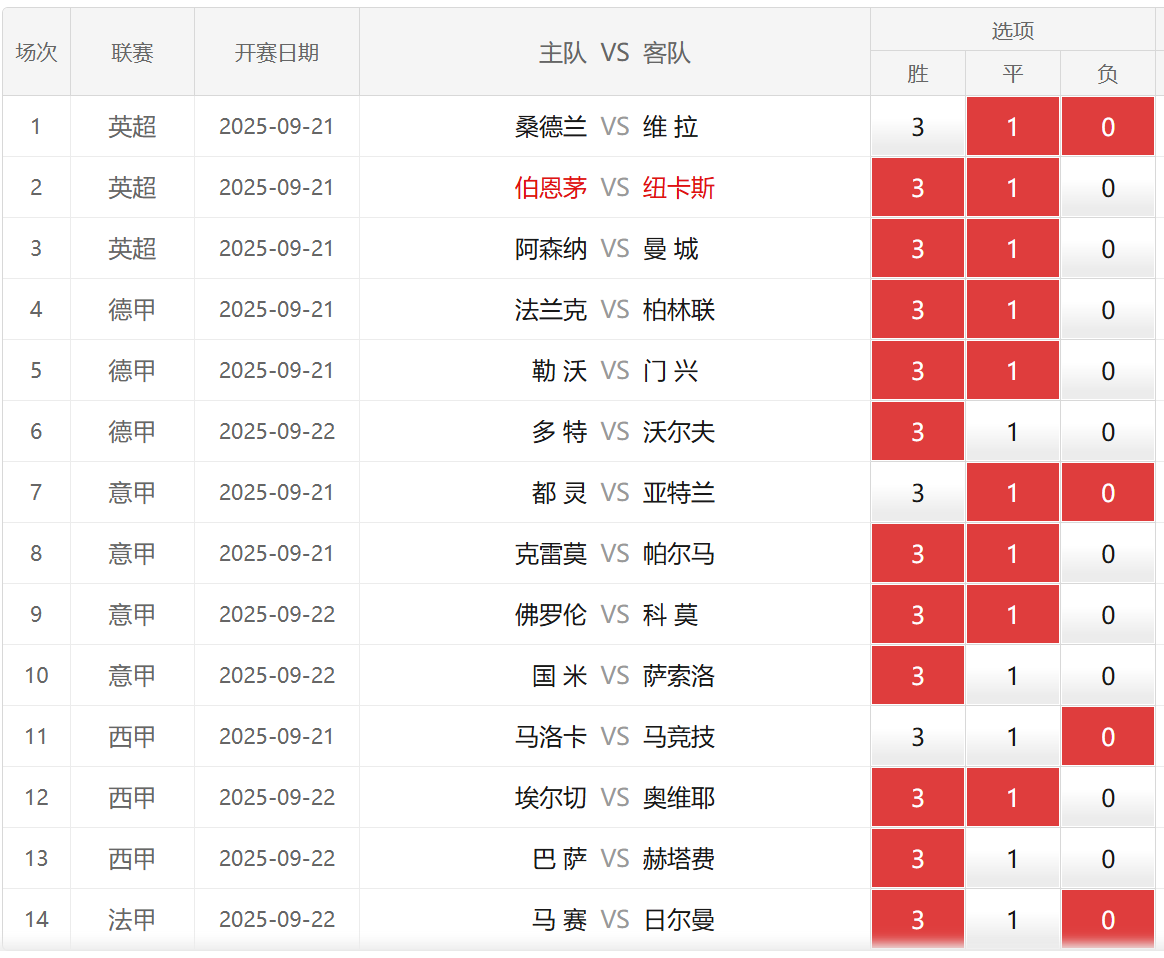
Task: Select loss option 0 for 佛罗伦 VS 科莫
Action: [1107, 615]
